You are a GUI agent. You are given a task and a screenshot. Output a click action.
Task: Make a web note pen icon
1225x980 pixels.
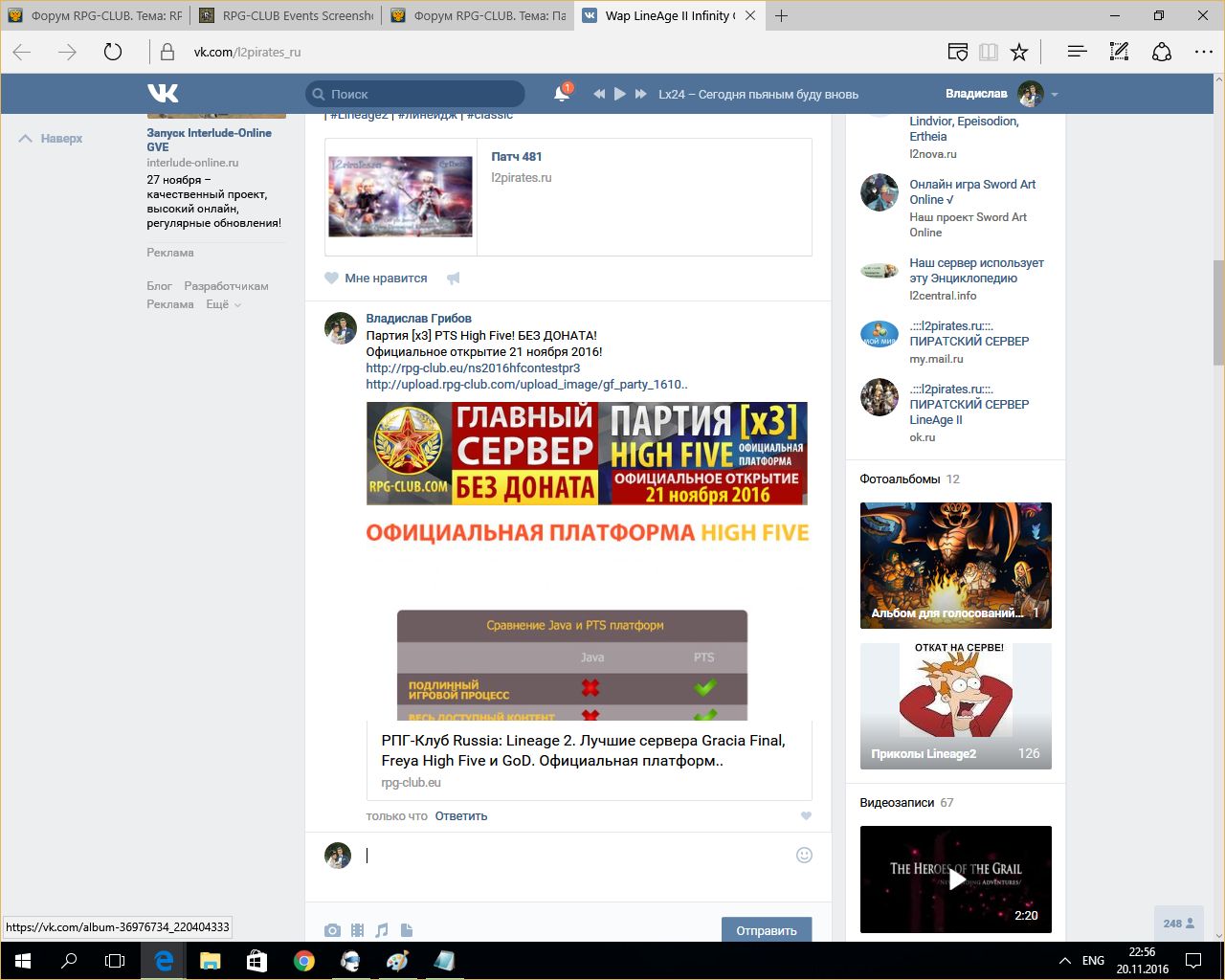(1119, 52)
